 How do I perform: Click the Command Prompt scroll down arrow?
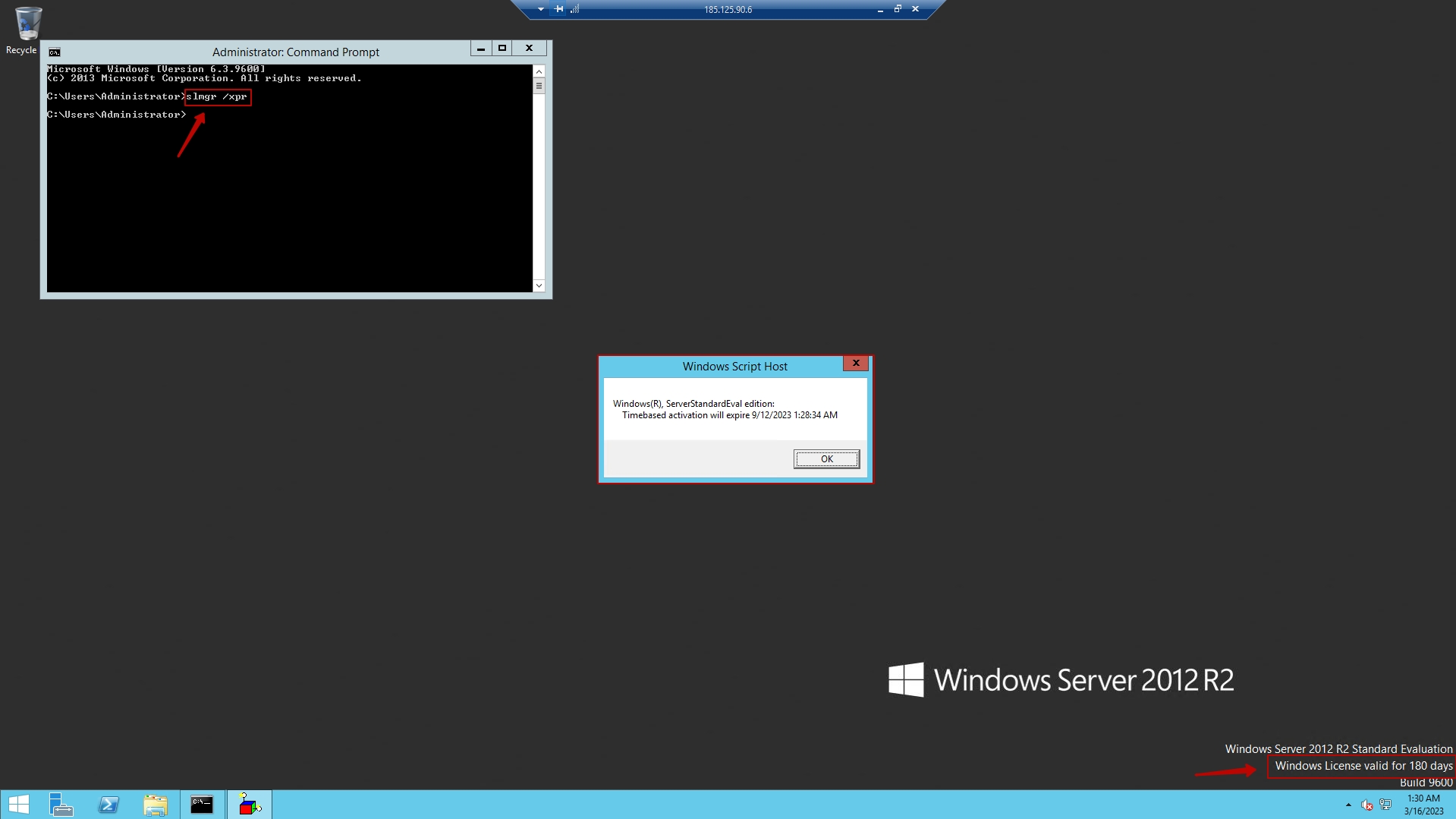tap(539, 285)
